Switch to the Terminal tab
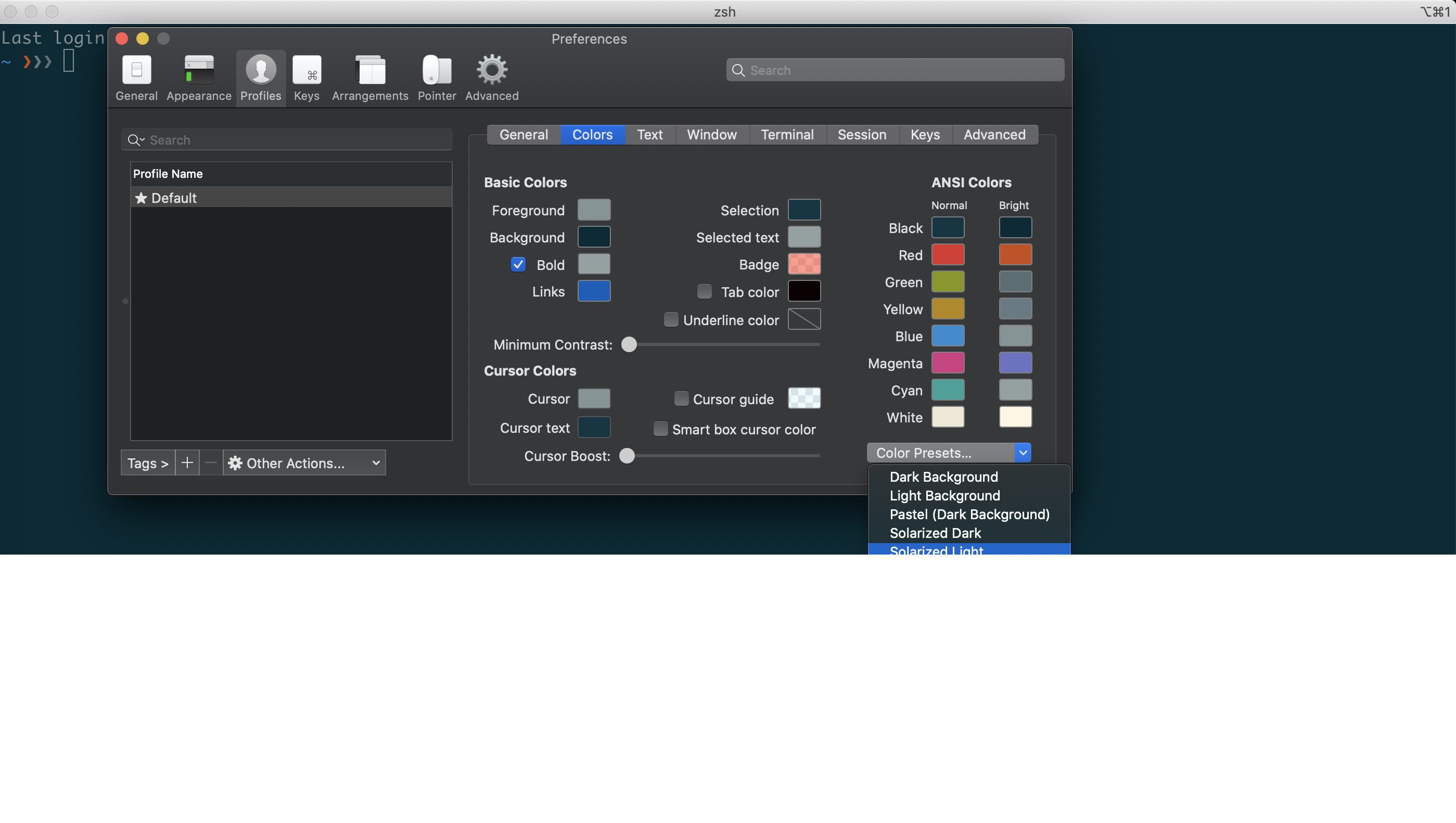1456x823 pixels. point(787,135)
